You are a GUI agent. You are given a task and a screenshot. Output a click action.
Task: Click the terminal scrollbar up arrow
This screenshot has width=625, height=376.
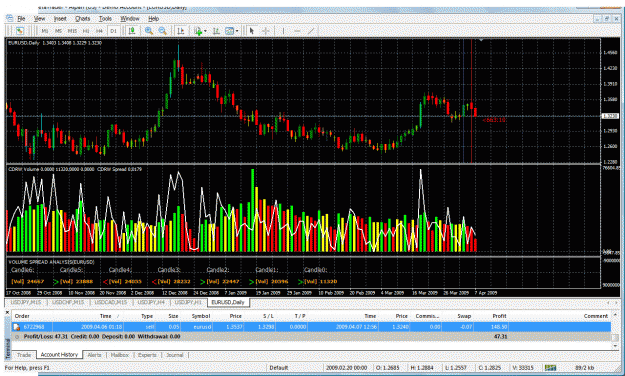coord(615,315)
